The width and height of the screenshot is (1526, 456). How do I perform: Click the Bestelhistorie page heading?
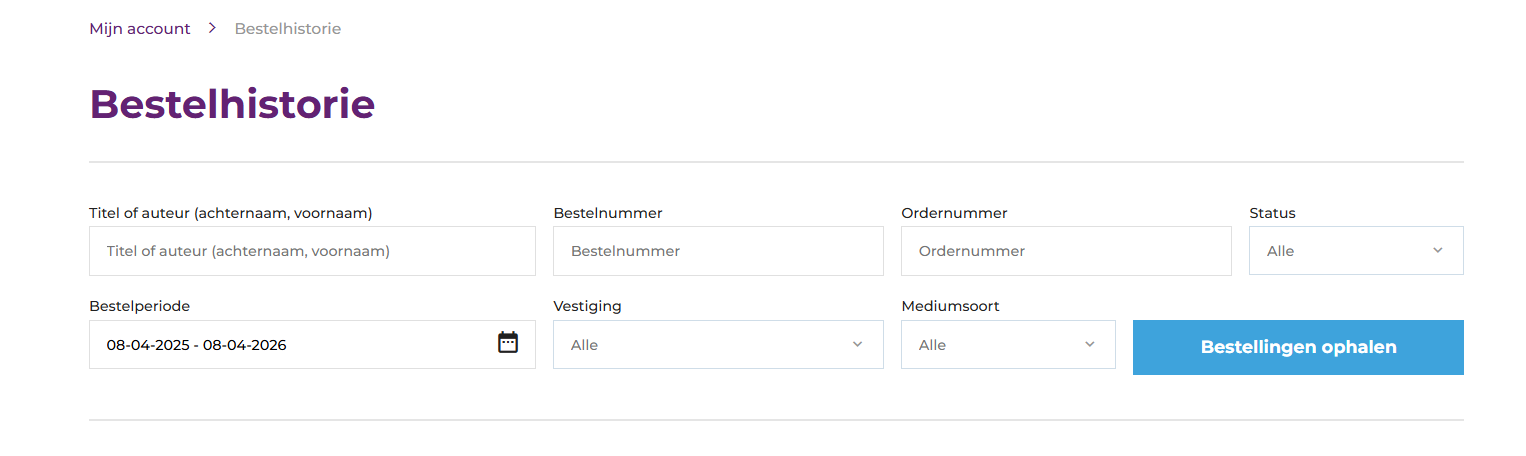(232, 104)
